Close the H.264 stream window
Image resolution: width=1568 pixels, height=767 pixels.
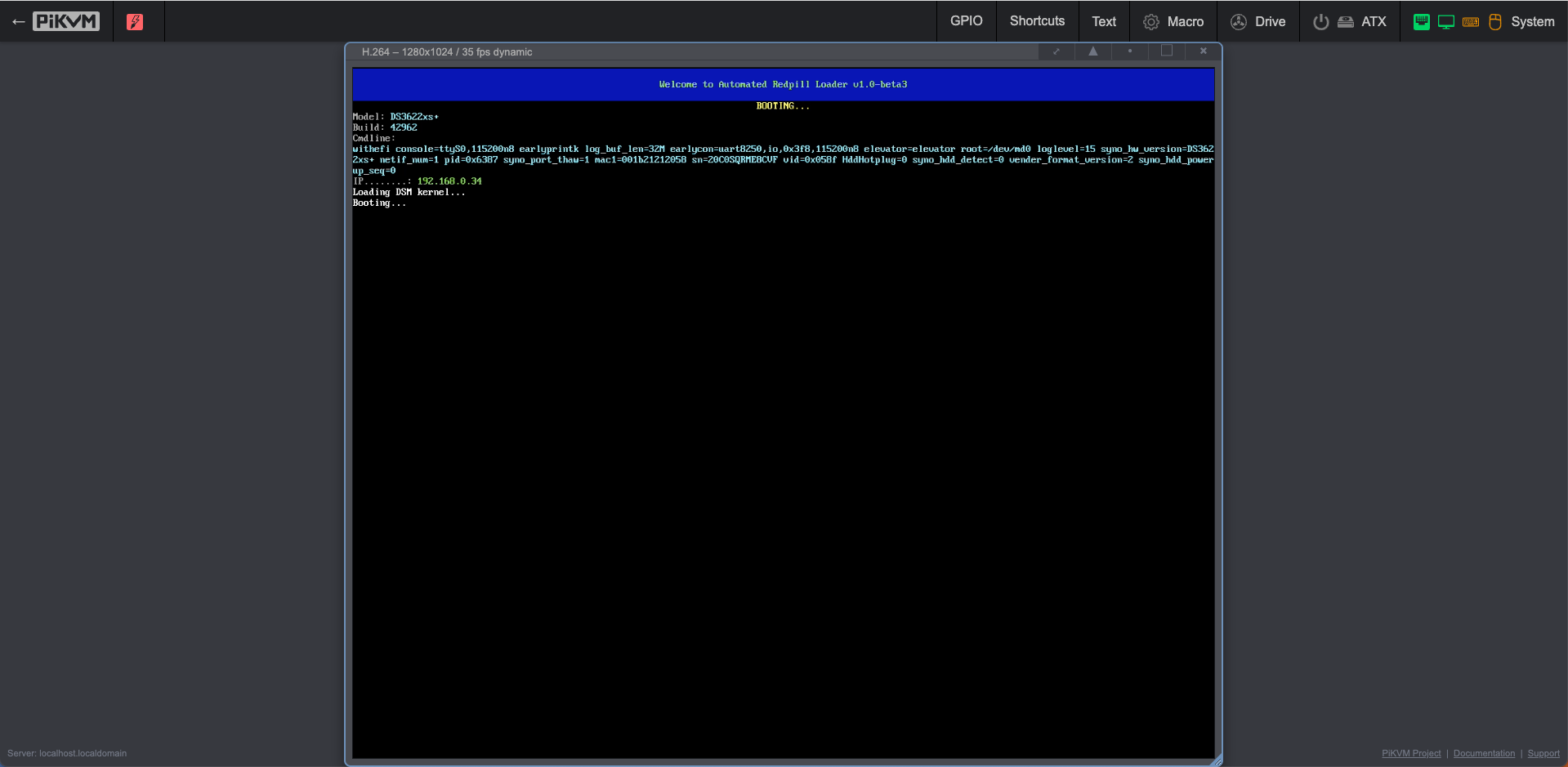click(1203, 51)
